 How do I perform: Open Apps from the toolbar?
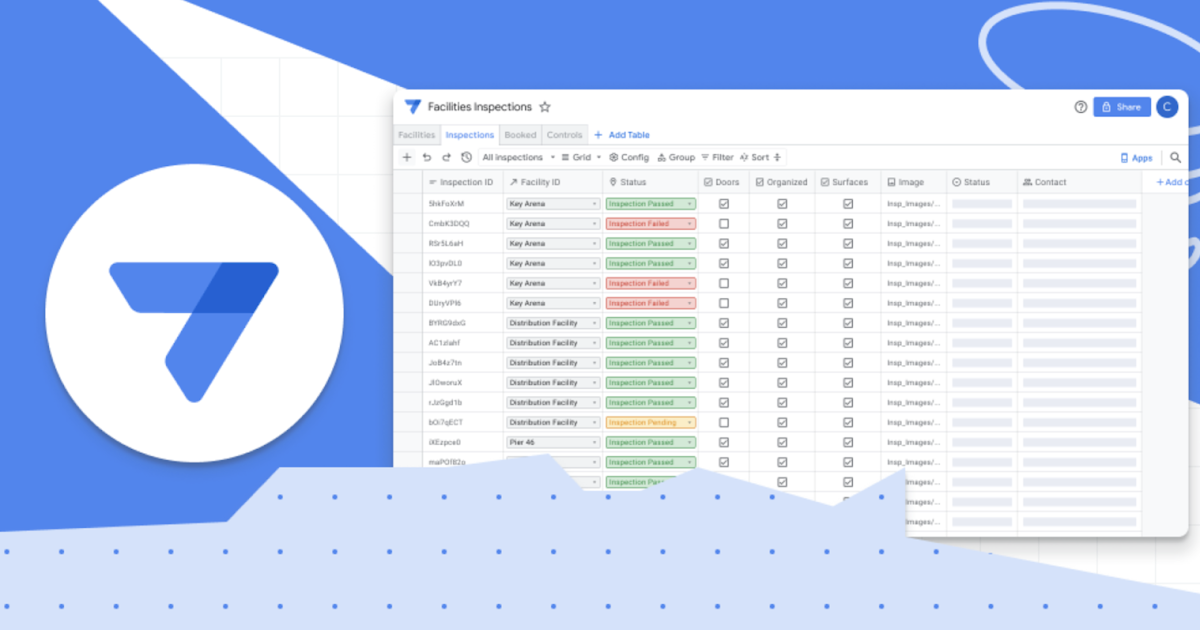point(1136,158)
